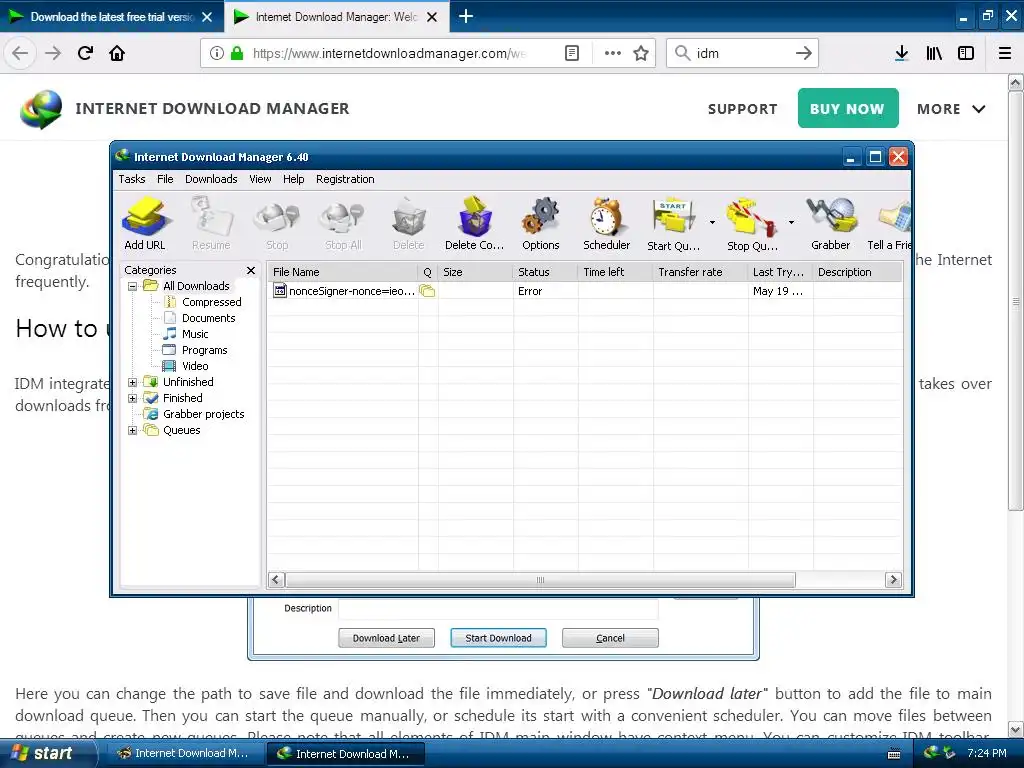
Task: Select the Compressed category
Action: tap(212, 302)
